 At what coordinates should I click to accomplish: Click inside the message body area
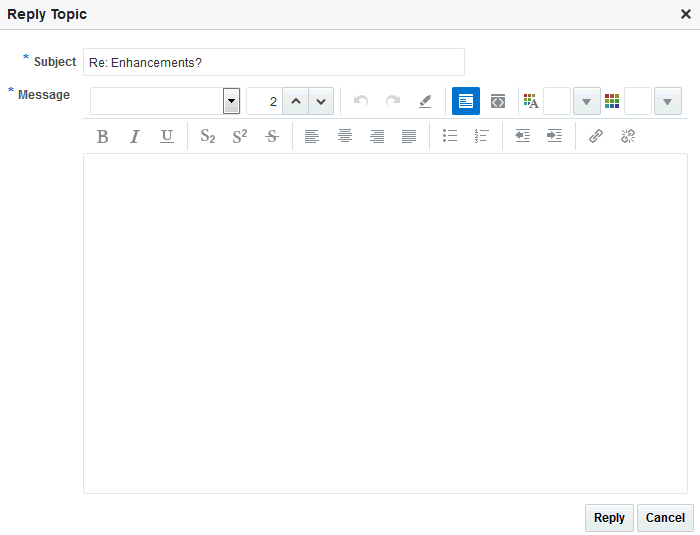(x=385, y=323)
